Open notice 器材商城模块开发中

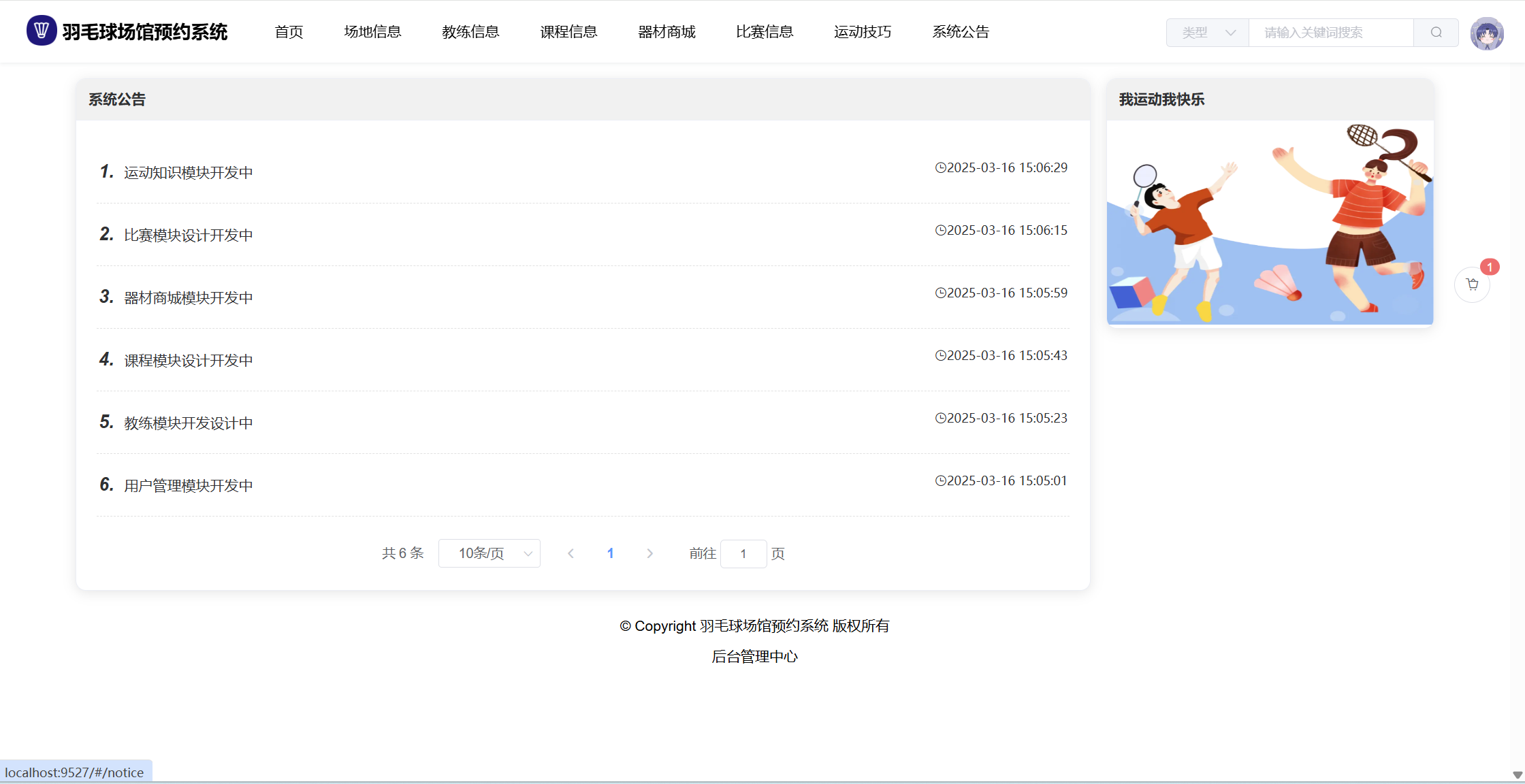click(188, 298)
